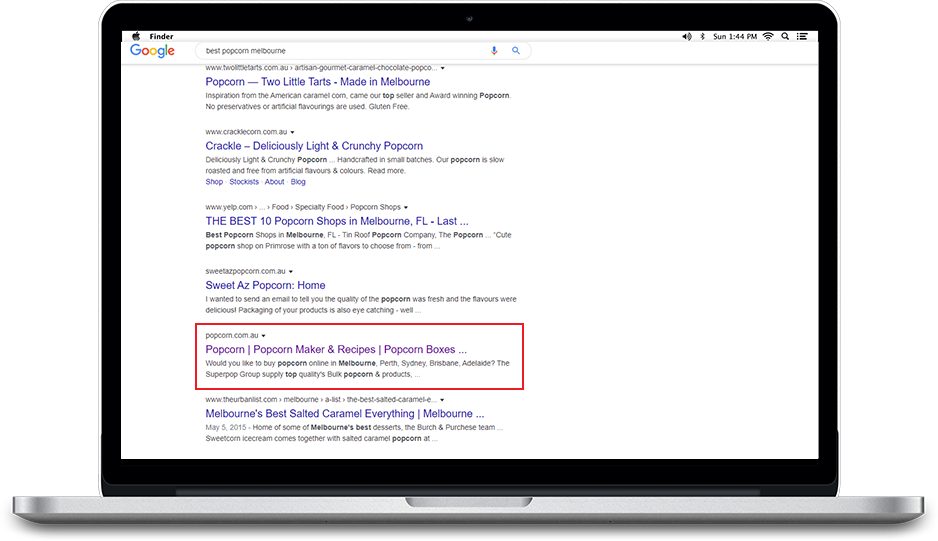
Task: Open Melbourne's Best Salted Caramel Everything result
Action: click(344, 413)
